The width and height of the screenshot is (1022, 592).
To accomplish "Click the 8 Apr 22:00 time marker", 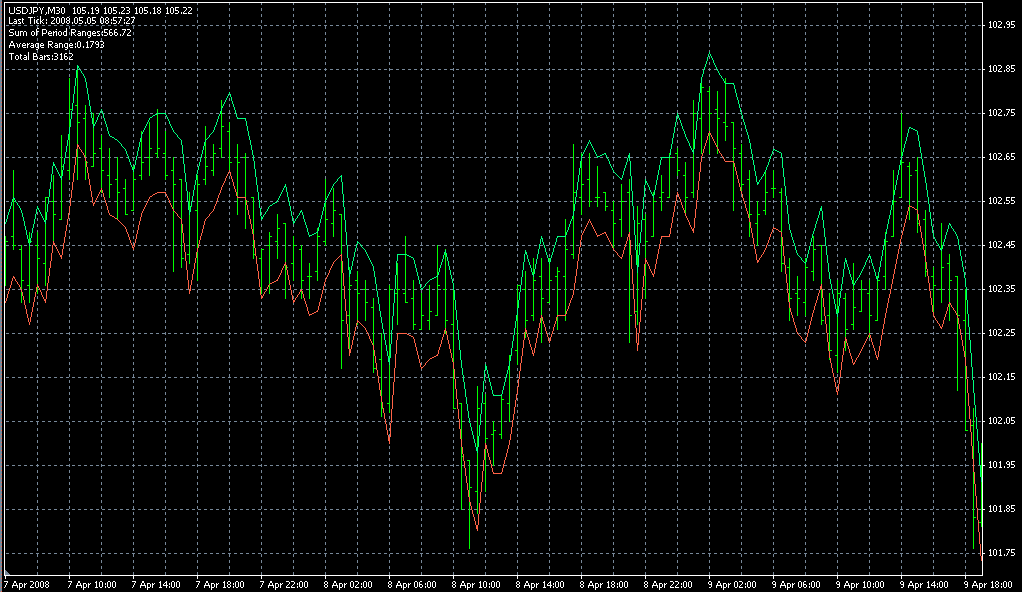I will [668, 584].
